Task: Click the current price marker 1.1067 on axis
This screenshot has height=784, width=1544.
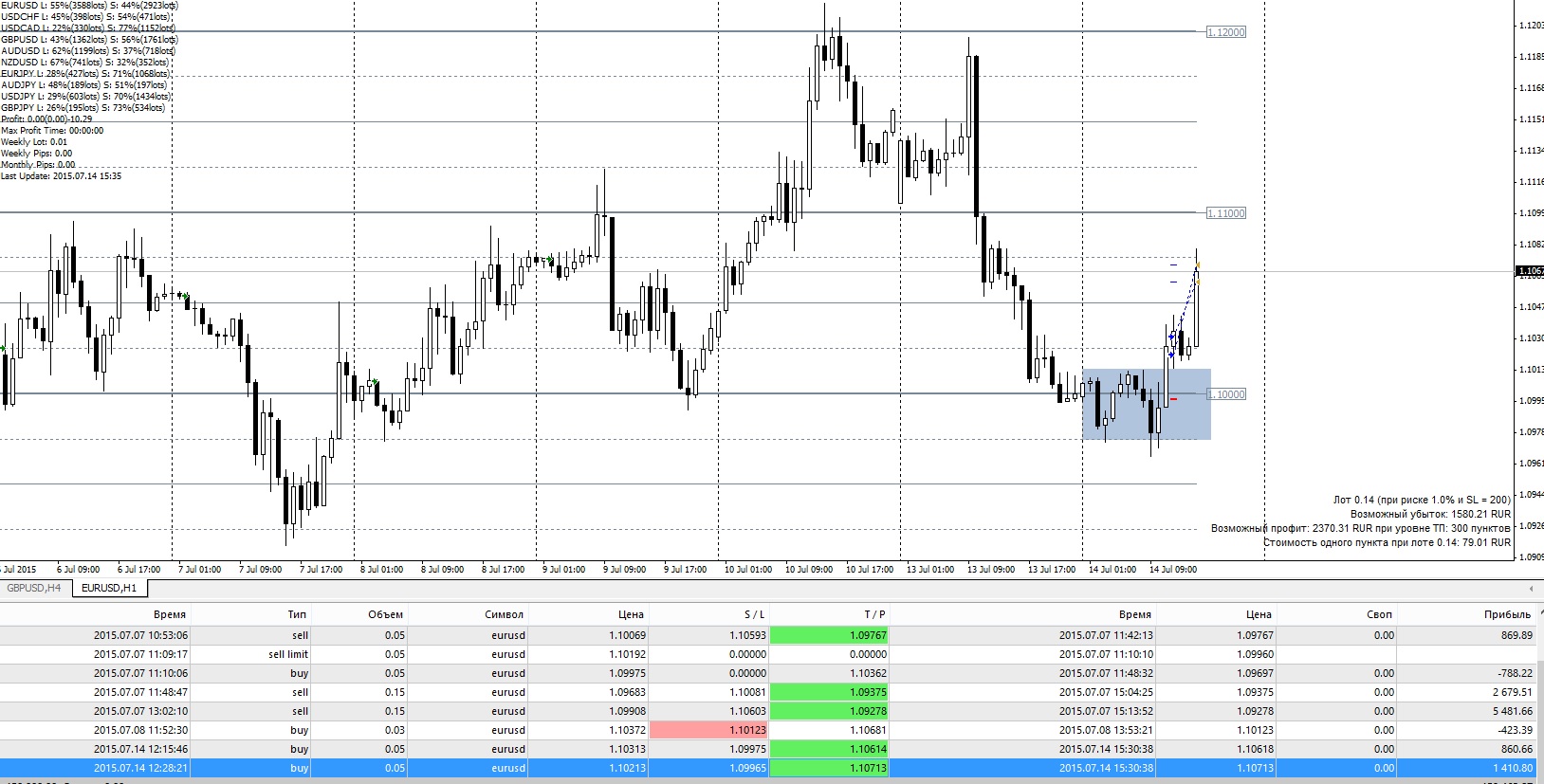Action: 1530,271
